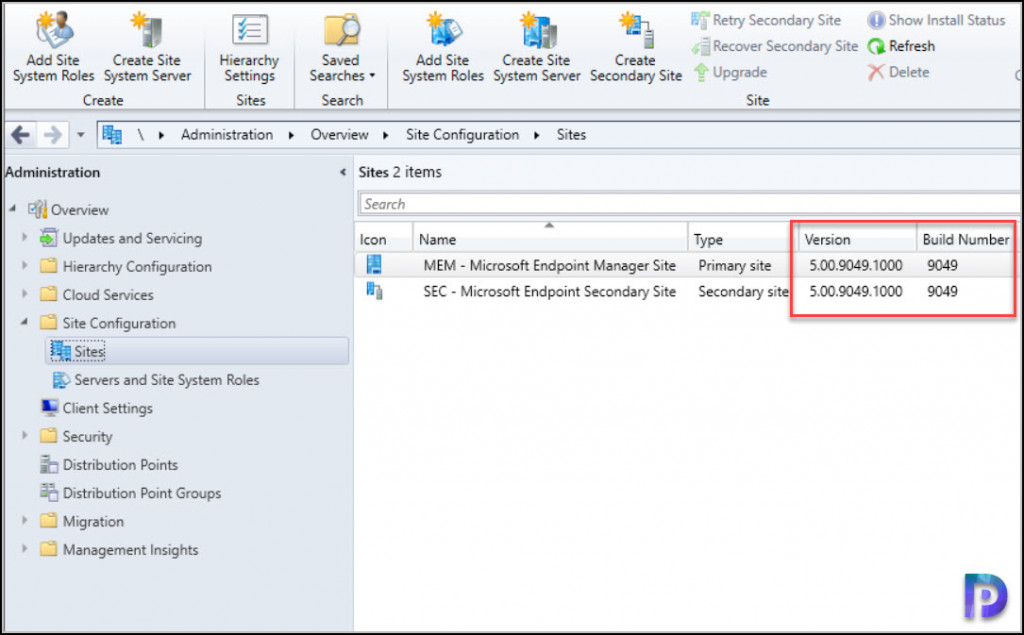Select Overview in the tree
Screen dimensions: 1024x635
click(x=69, y=210)
